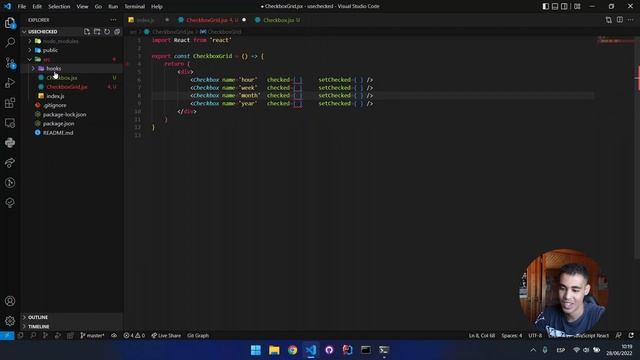Image resolution: width=640 pixels, height=360 pixels.
Task: Open the File menu
Action: [x=22, y=7]
